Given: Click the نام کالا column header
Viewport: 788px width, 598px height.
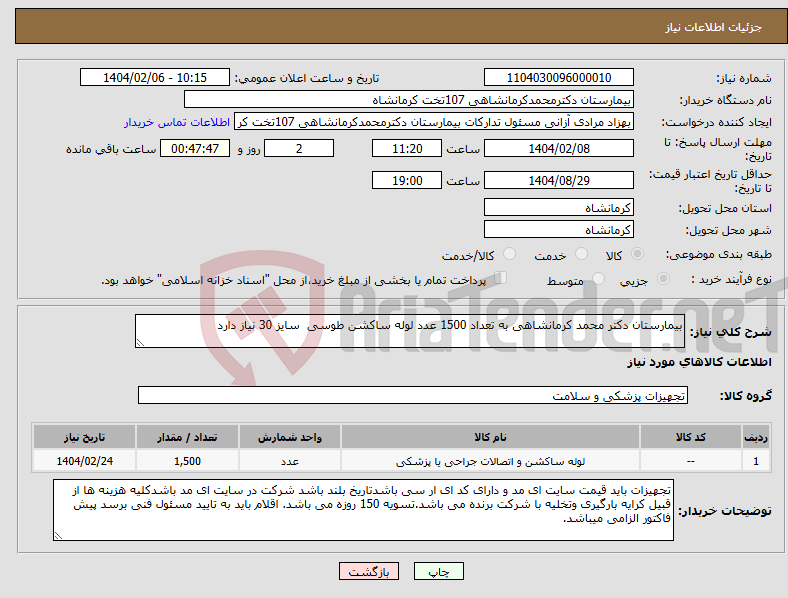Looking at the screenshot, I should point(490,437).
